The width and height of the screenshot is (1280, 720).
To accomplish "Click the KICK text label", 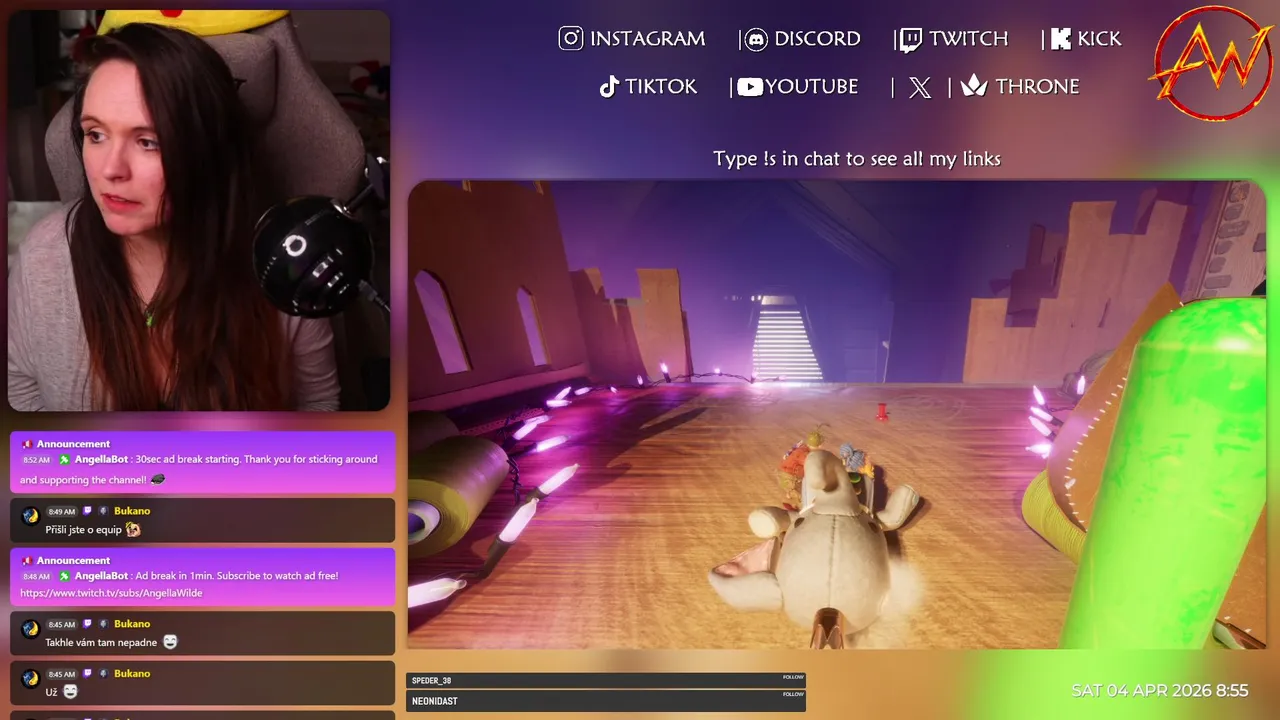I will tap(1099, 39).
